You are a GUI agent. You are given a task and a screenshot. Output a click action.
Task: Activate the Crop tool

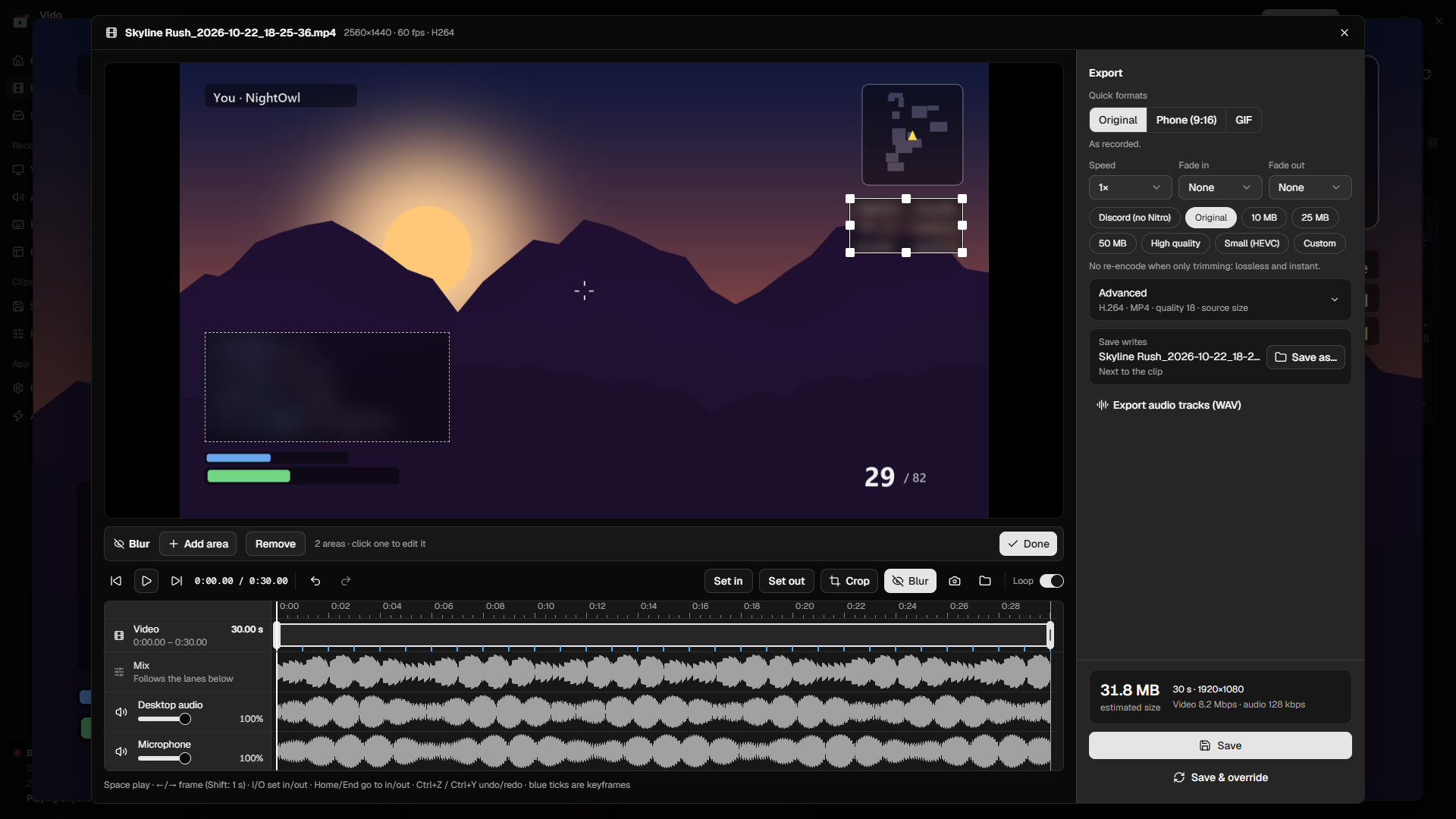[x=849, y=581]
